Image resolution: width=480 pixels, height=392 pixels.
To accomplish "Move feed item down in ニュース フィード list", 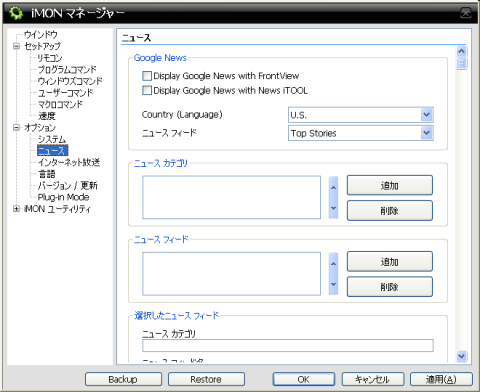I will click(x=333, y=284).
